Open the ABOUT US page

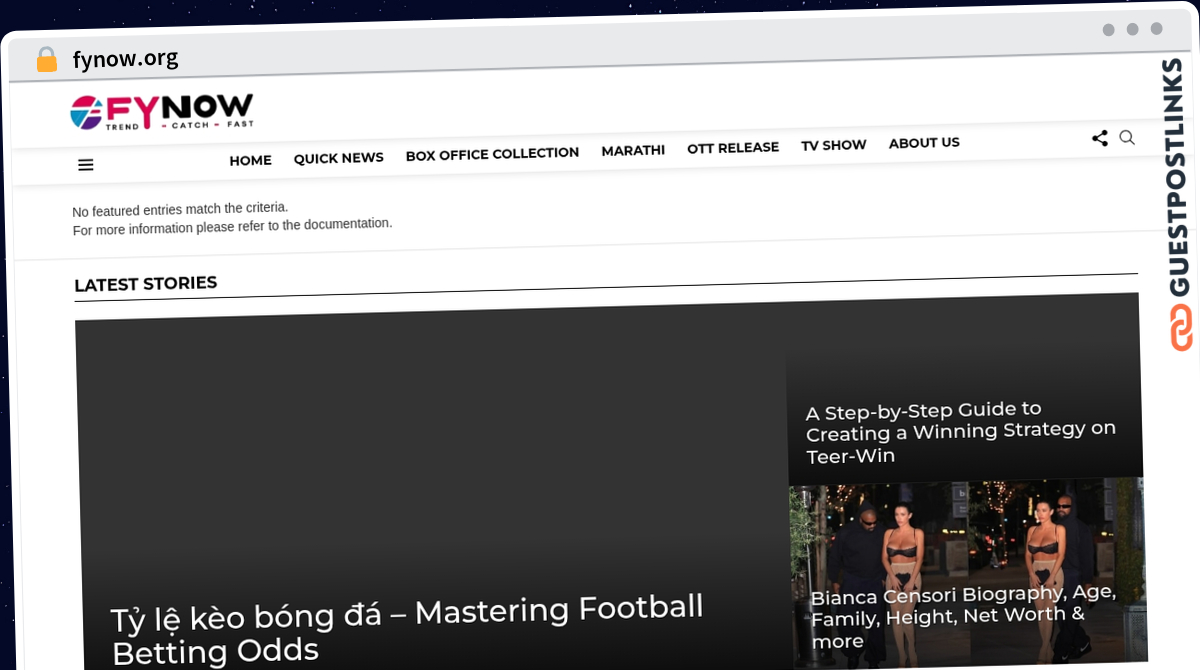[924, 143]
